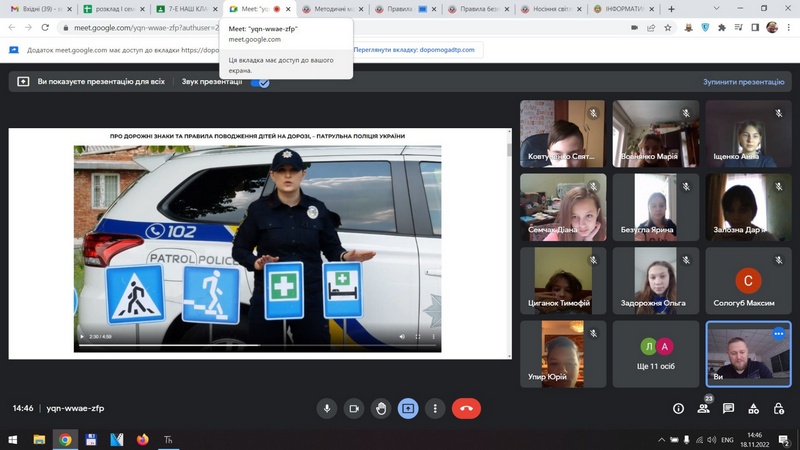Click the share page icon
Image resolution: width=800 pixels, height=450 pixels.
(651, 28)
